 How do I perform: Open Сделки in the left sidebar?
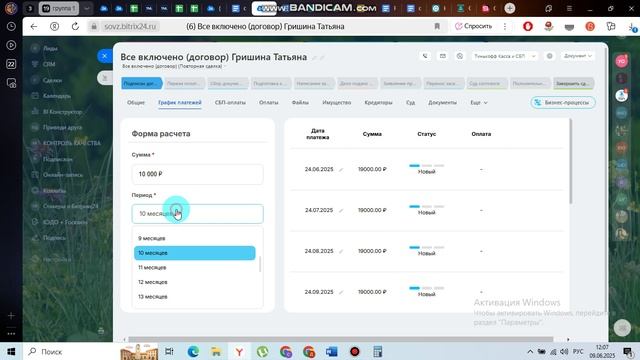click(52, 80)
